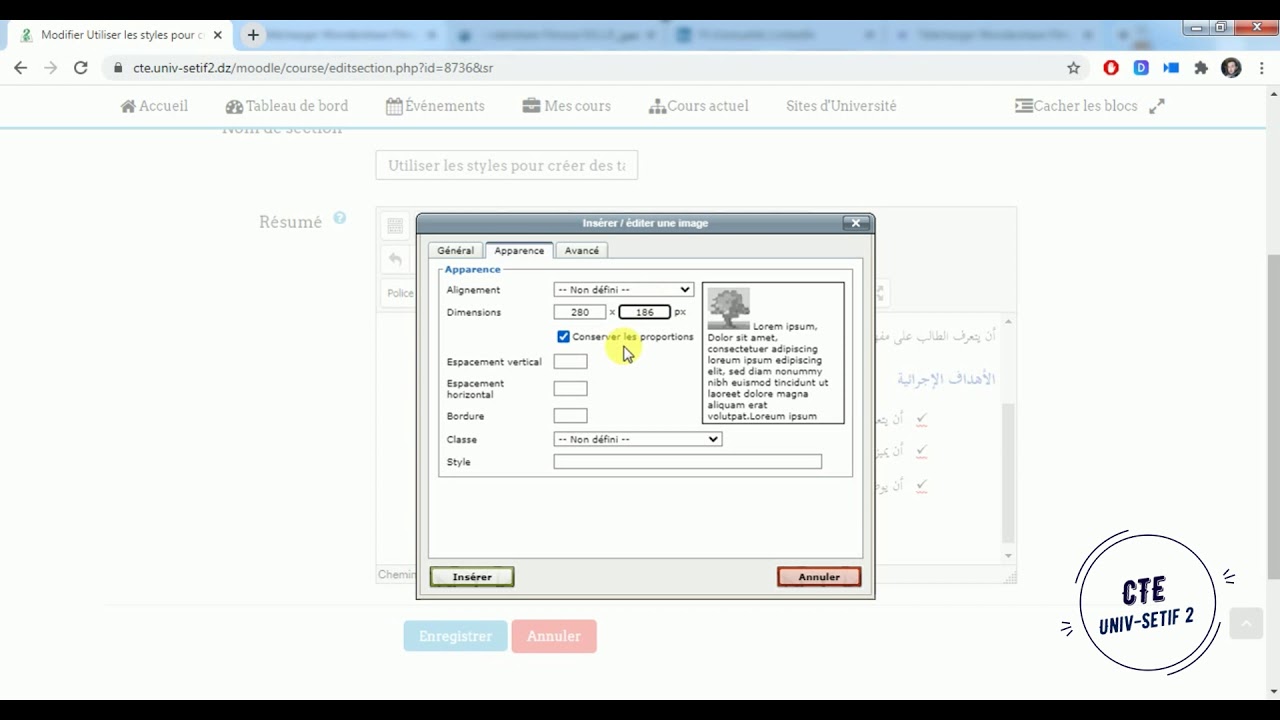Reload the page
The width and height of the screenshot is (1280, 720).
81,68
